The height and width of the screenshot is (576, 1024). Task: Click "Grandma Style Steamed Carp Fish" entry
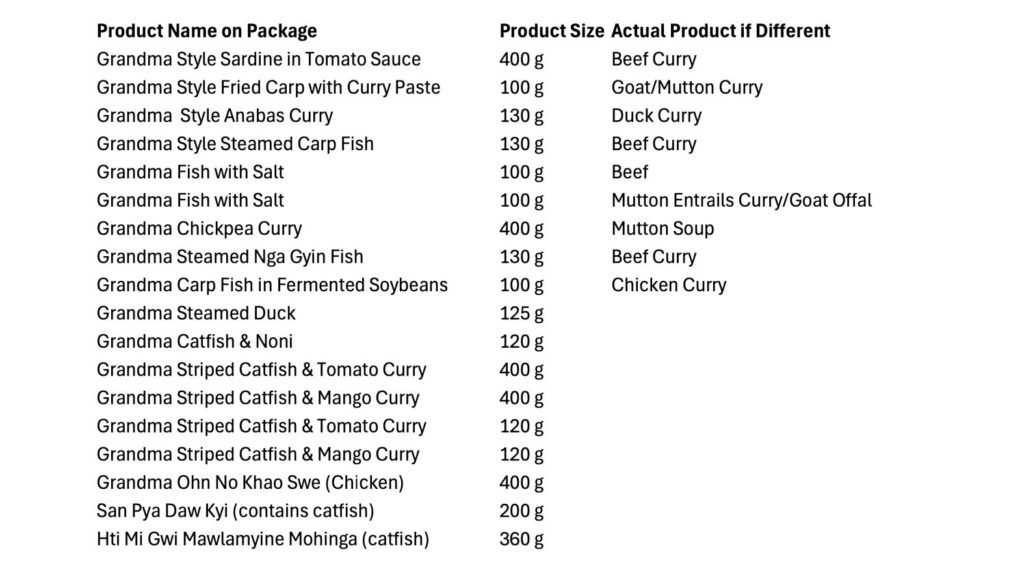[x=235, y=144]
